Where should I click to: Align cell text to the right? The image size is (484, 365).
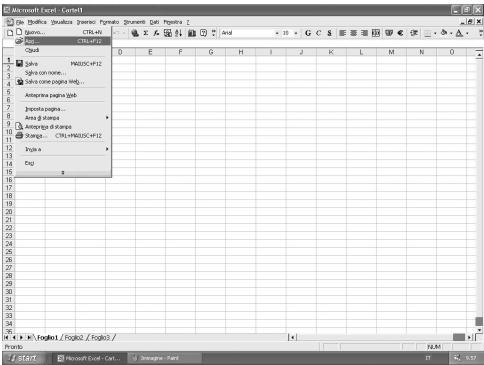click(364, 33)
